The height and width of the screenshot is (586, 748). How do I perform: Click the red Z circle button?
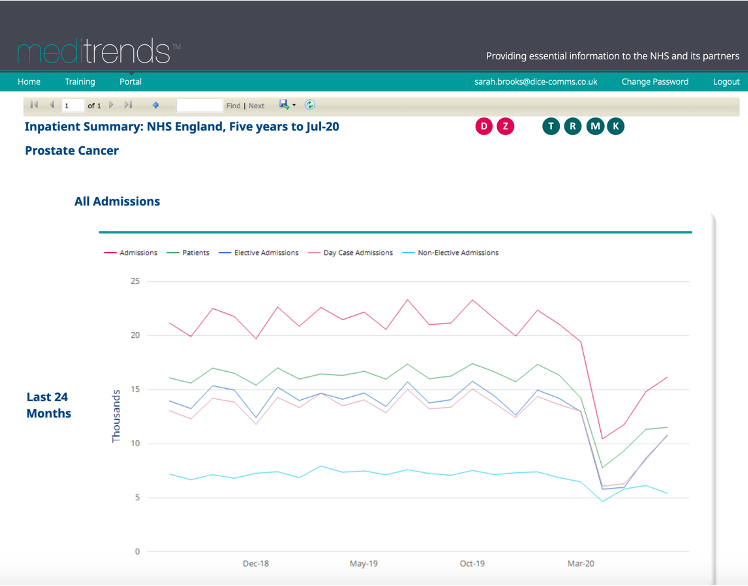505,126
